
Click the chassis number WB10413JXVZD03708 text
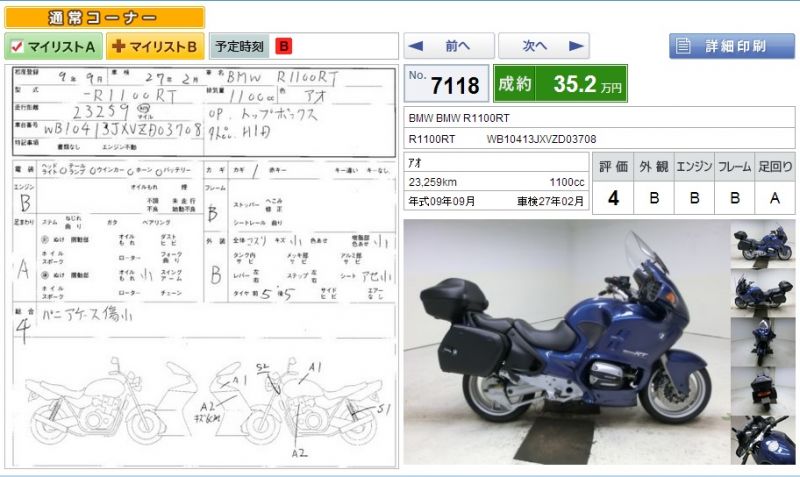click(541, 139)
